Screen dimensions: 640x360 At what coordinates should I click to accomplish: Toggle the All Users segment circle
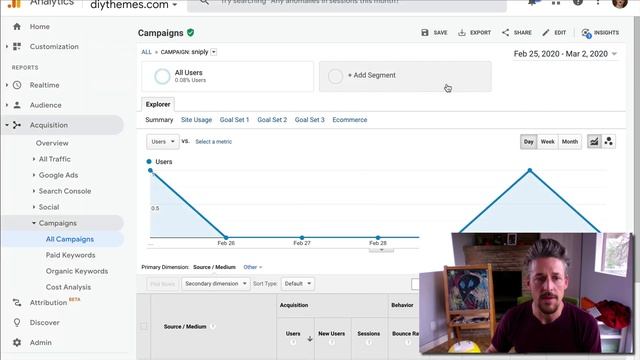click(162, 76)
